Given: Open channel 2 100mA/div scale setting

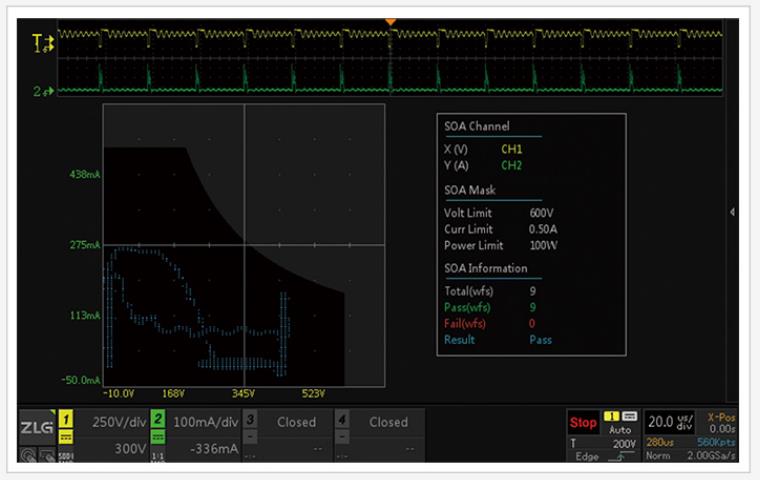Looking at the screenshot, I should pyautogui.click(x=204, y=422).
